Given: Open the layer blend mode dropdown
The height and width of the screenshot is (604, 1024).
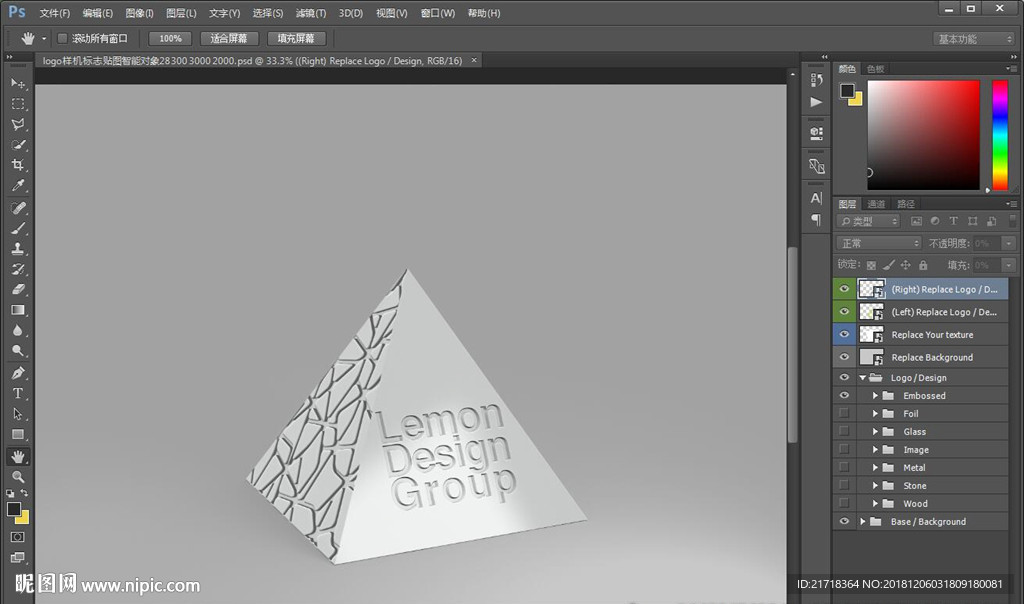Looking at the screenshot, I should (879, 243).
